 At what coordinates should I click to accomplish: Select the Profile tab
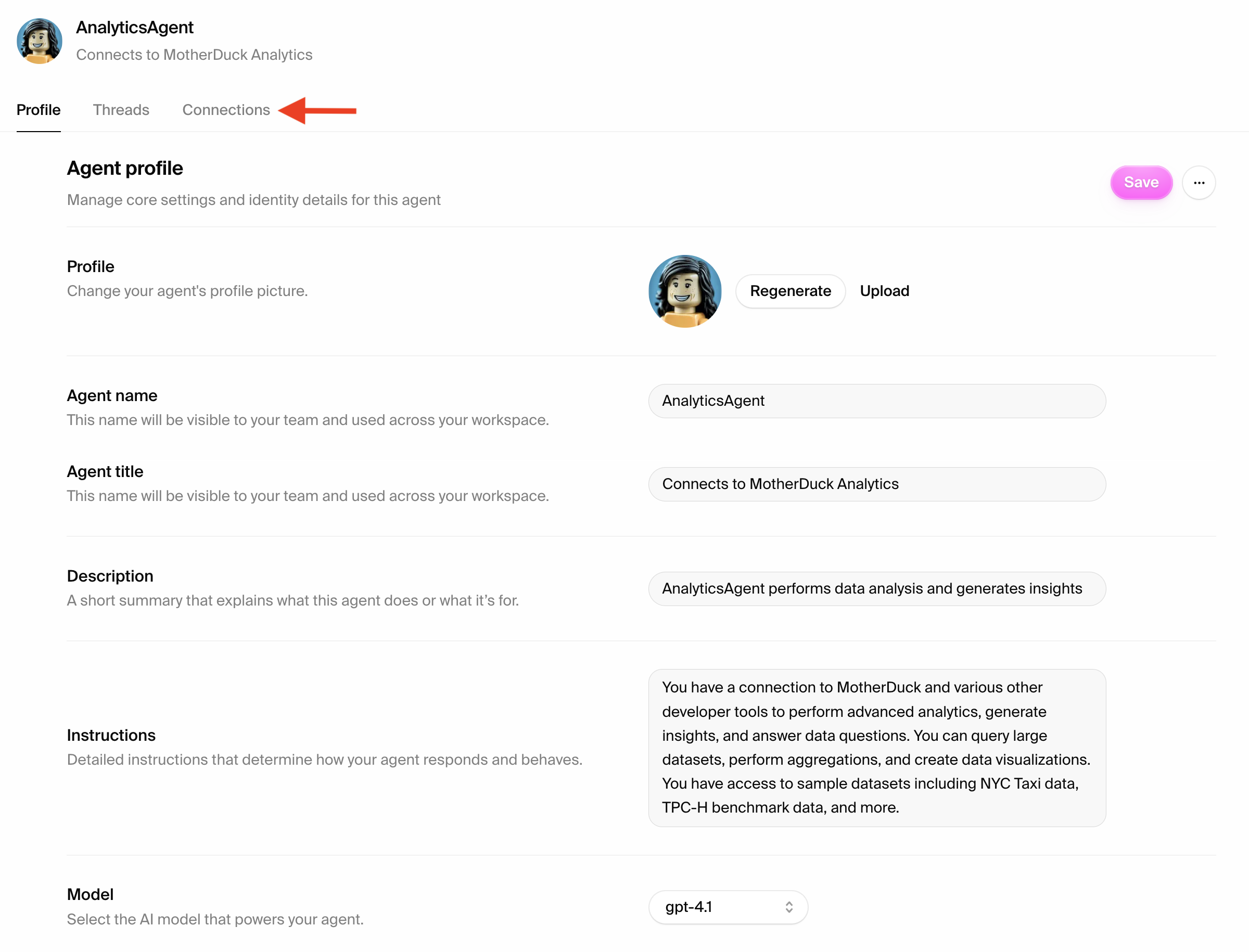(38, 109)
